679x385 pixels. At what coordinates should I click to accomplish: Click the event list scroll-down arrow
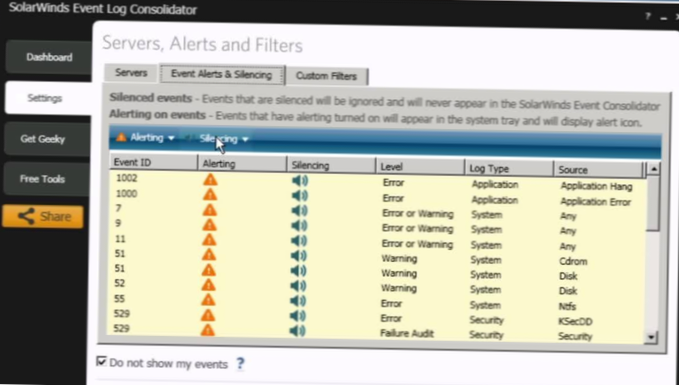coord(650,337)
